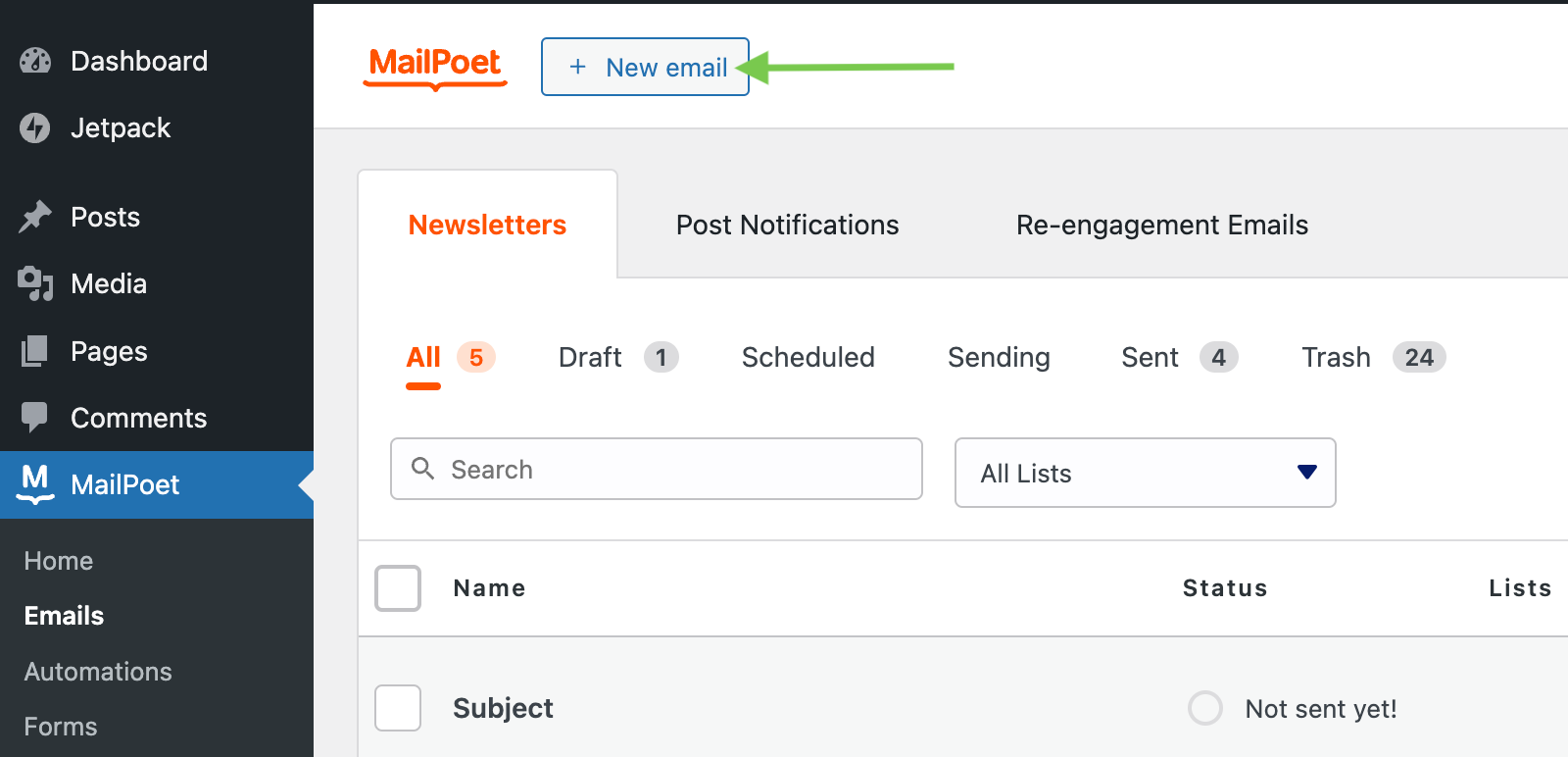Click the Comments speech bubble icon

coord(35,418)
